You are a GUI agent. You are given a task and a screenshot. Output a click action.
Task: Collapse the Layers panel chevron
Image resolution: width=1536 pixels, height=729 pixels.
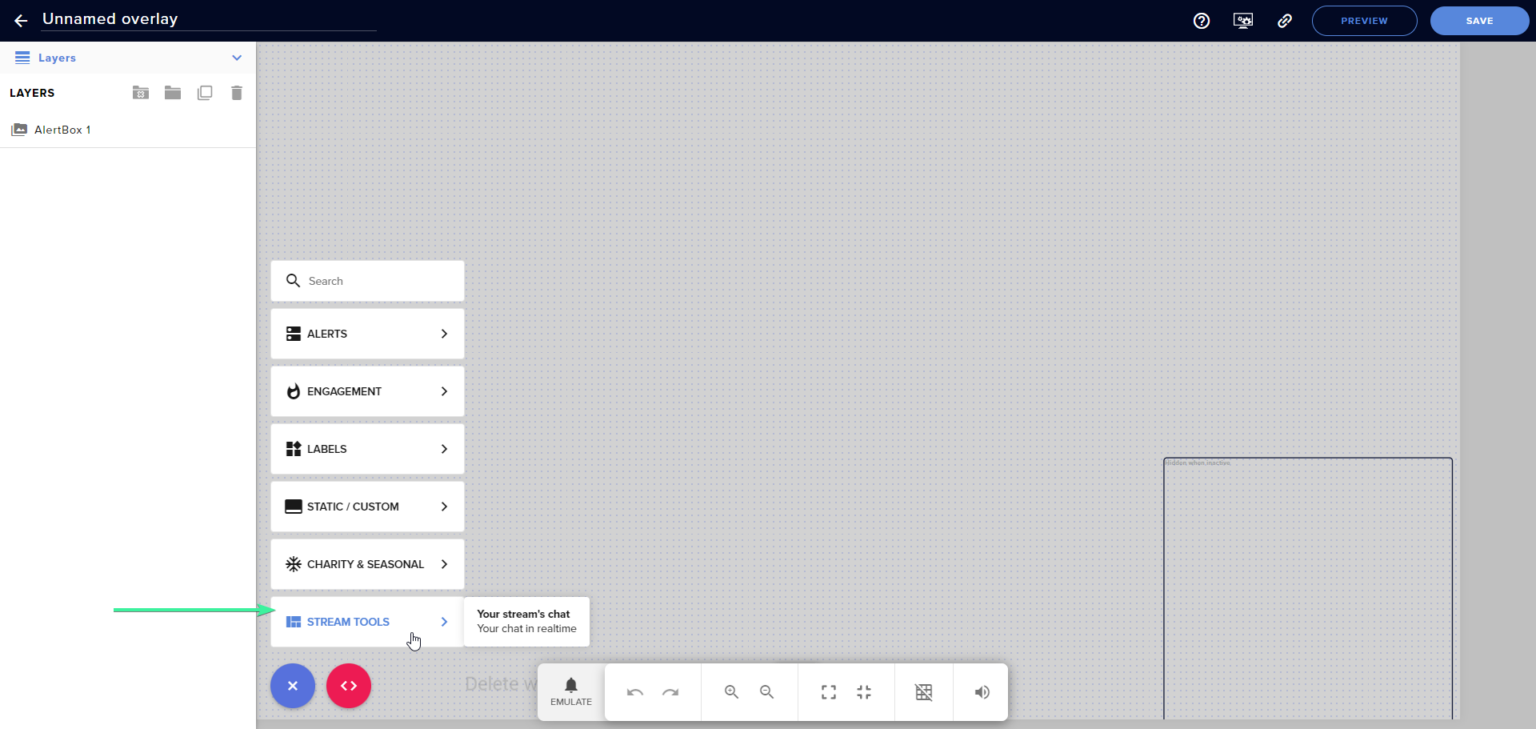[x=237, y=57]
